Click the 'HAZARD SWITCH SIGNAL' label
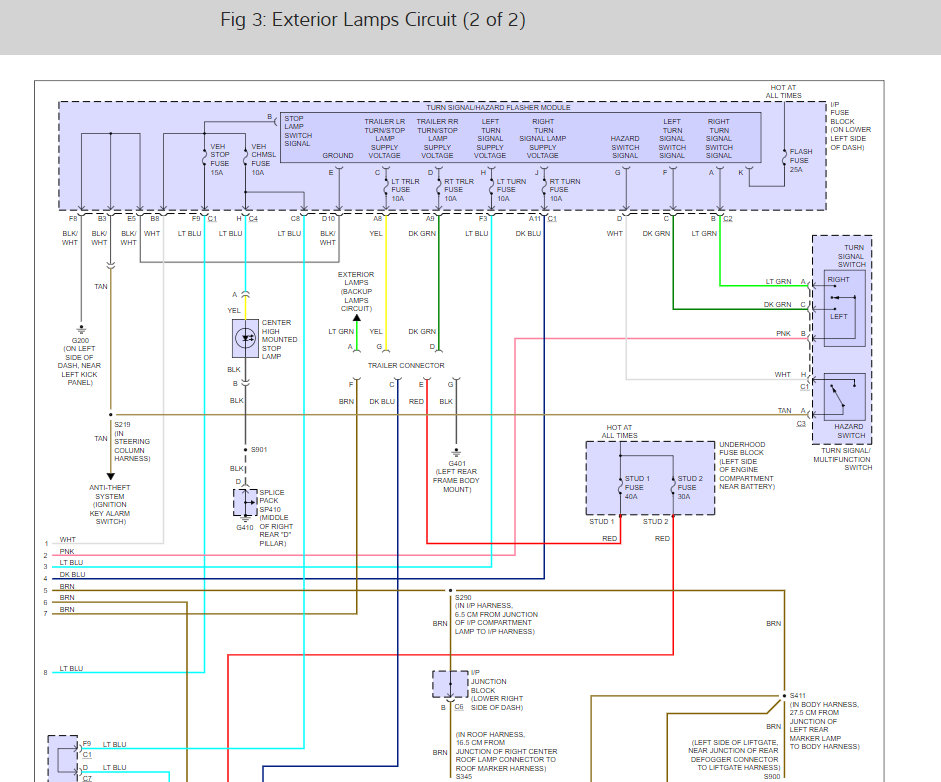 coord(625,147)
